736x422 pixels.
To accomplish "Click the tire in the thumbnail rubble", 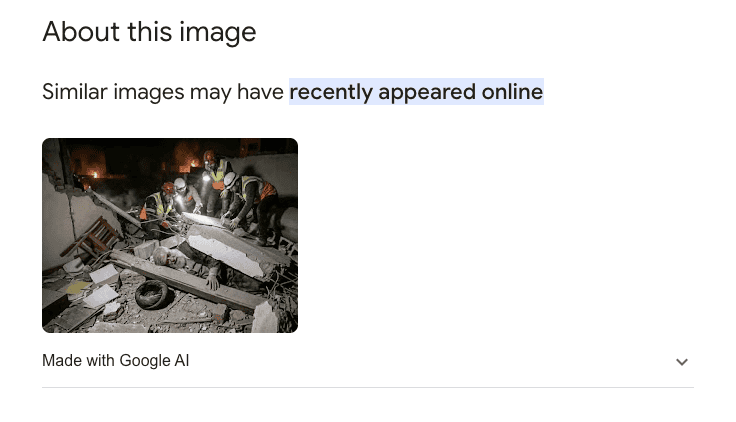I will coord(151,294).
